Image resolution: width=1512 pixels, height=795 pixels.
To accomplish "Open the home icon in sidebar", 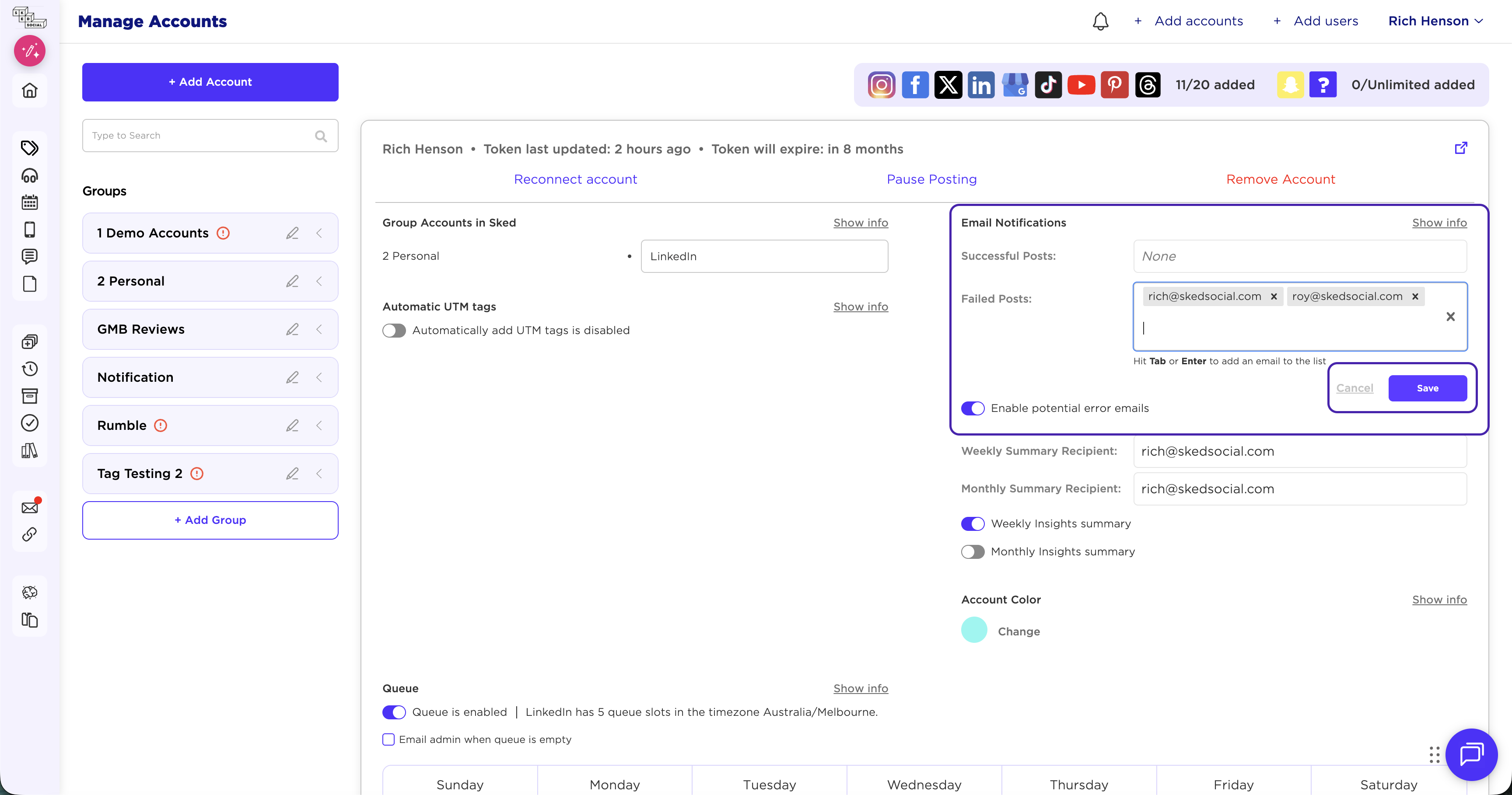I will pos(29,91).
